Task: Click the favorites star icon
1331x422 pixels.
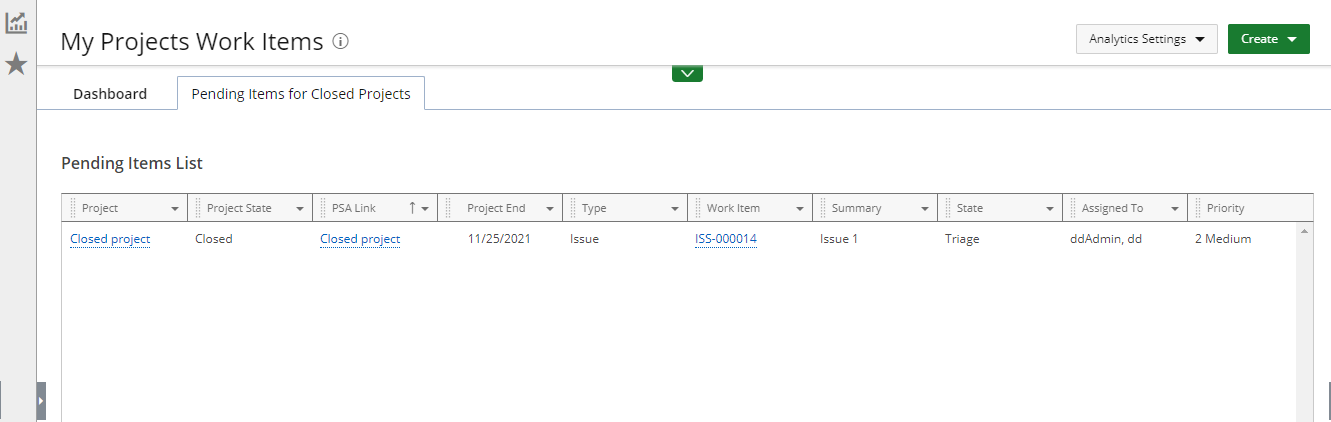Action: 16,65
